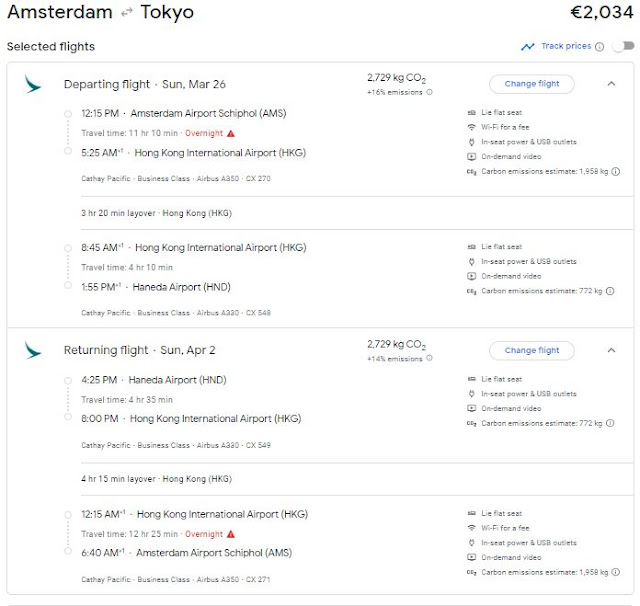
Task: Open the info icon next to +14% emissions
Action: click(430, 358)
